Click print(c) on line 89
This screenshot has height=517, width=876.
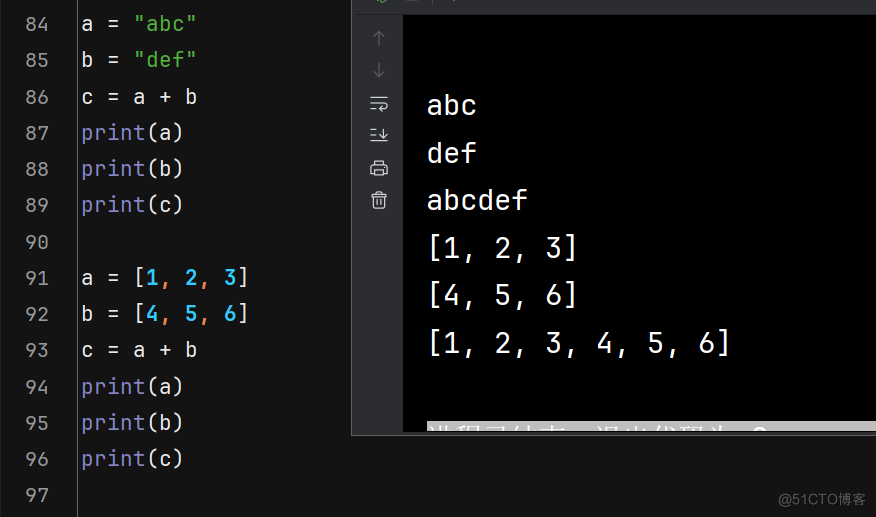[132, 205]
